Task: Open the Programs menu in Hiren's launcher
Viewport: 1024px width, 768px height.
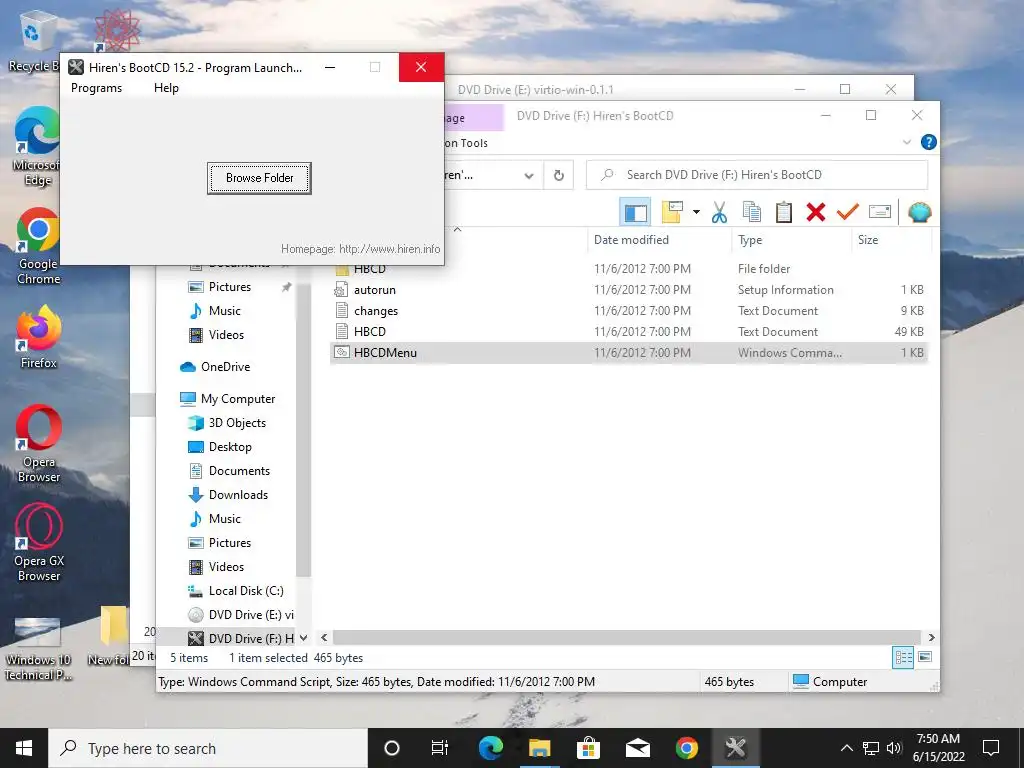Action: 96,88
